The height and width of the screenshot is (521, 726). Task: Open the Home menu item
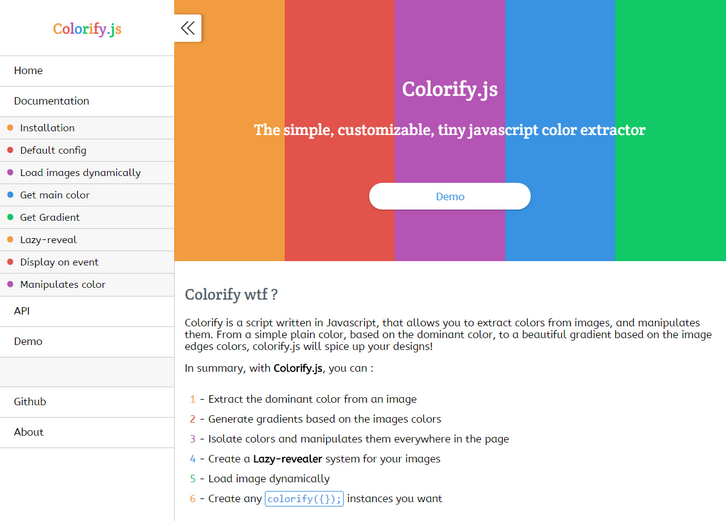coord(28,71)
